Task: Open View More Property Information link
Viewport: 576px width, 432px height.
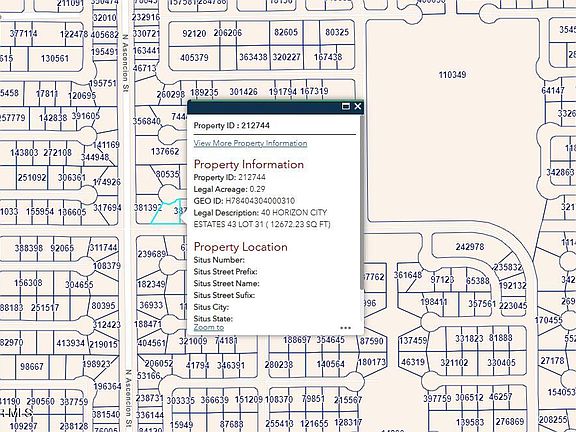Action: (x=250, y=143)
